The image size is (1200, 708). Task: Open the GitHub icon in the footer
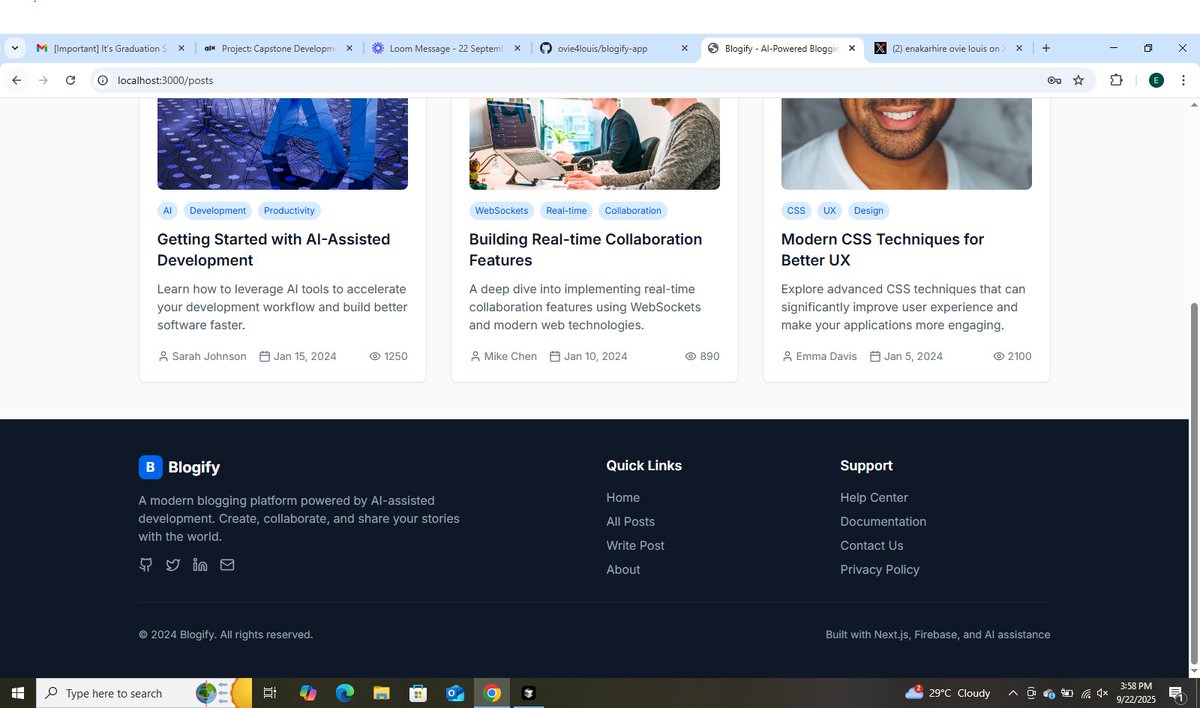[146, 564]
